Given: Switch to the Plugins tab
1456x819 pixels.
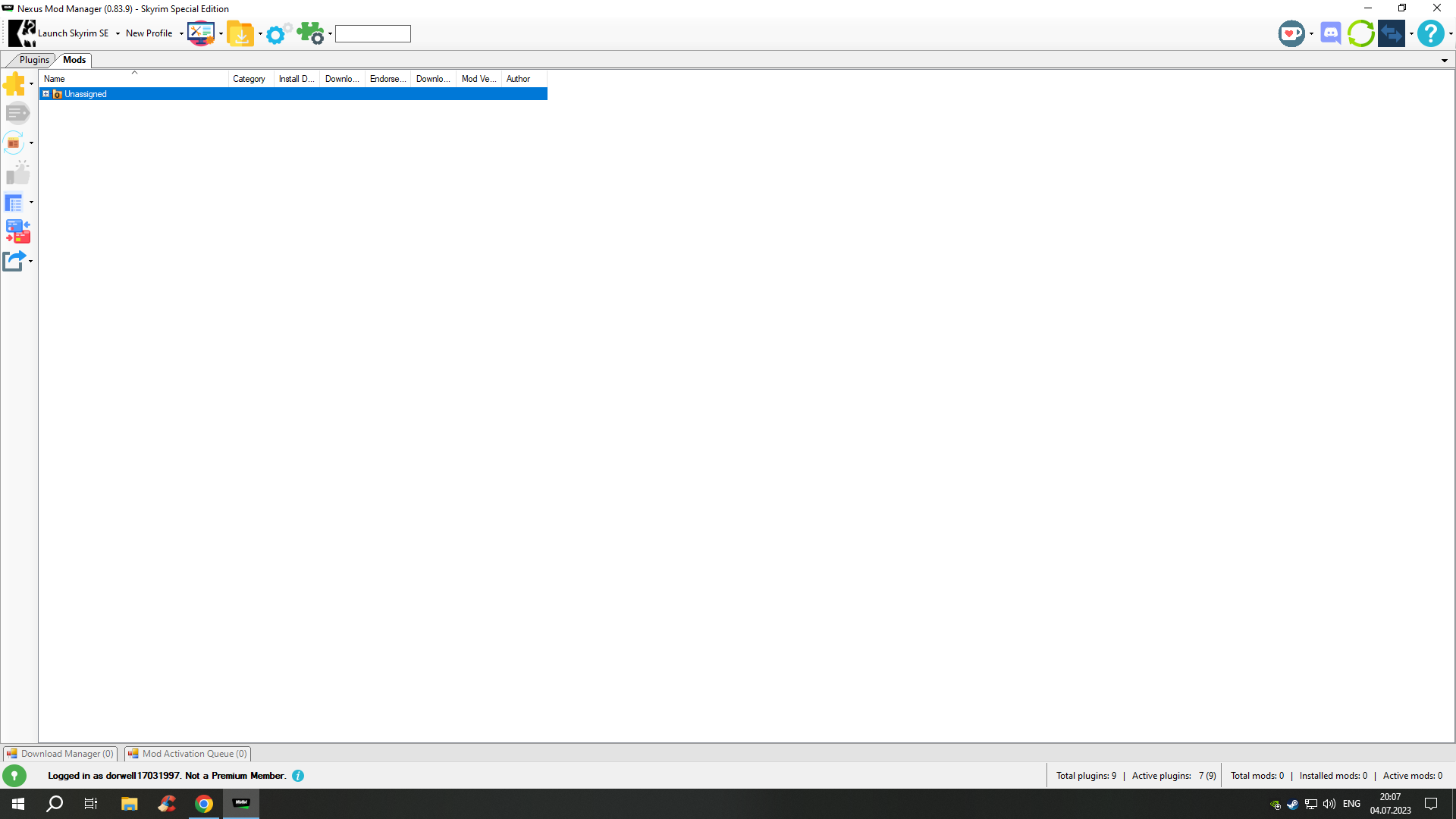Looking at the screenshot, I should pyautogui.click(x=34, y=60).
